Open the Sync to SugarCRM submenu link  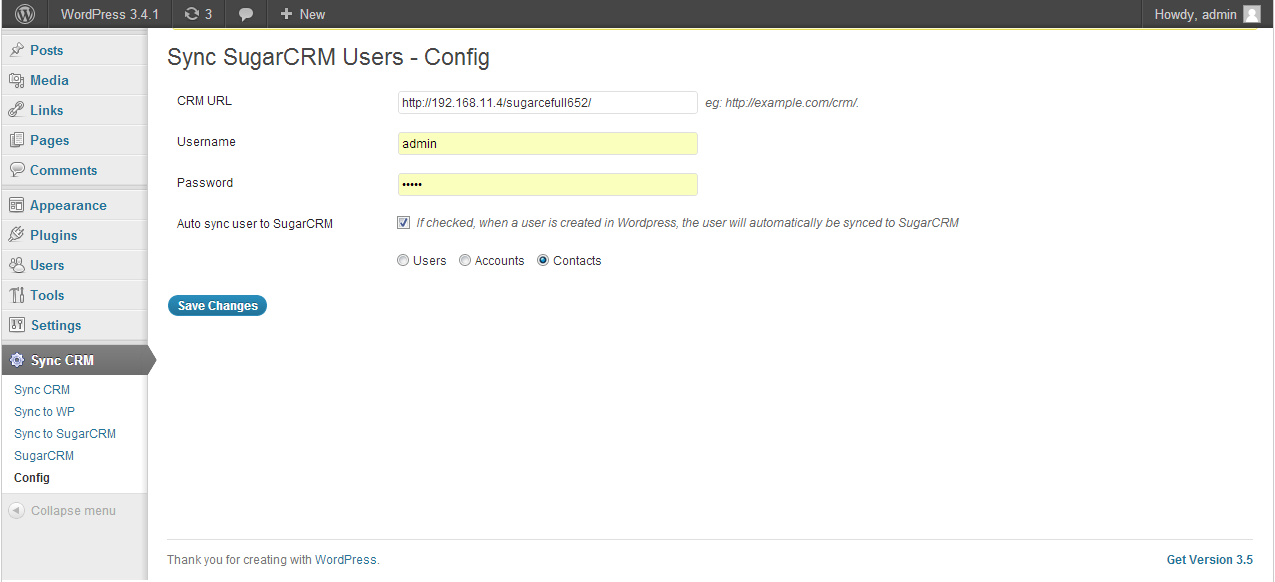pyautogui.click(x=65, y=434)
